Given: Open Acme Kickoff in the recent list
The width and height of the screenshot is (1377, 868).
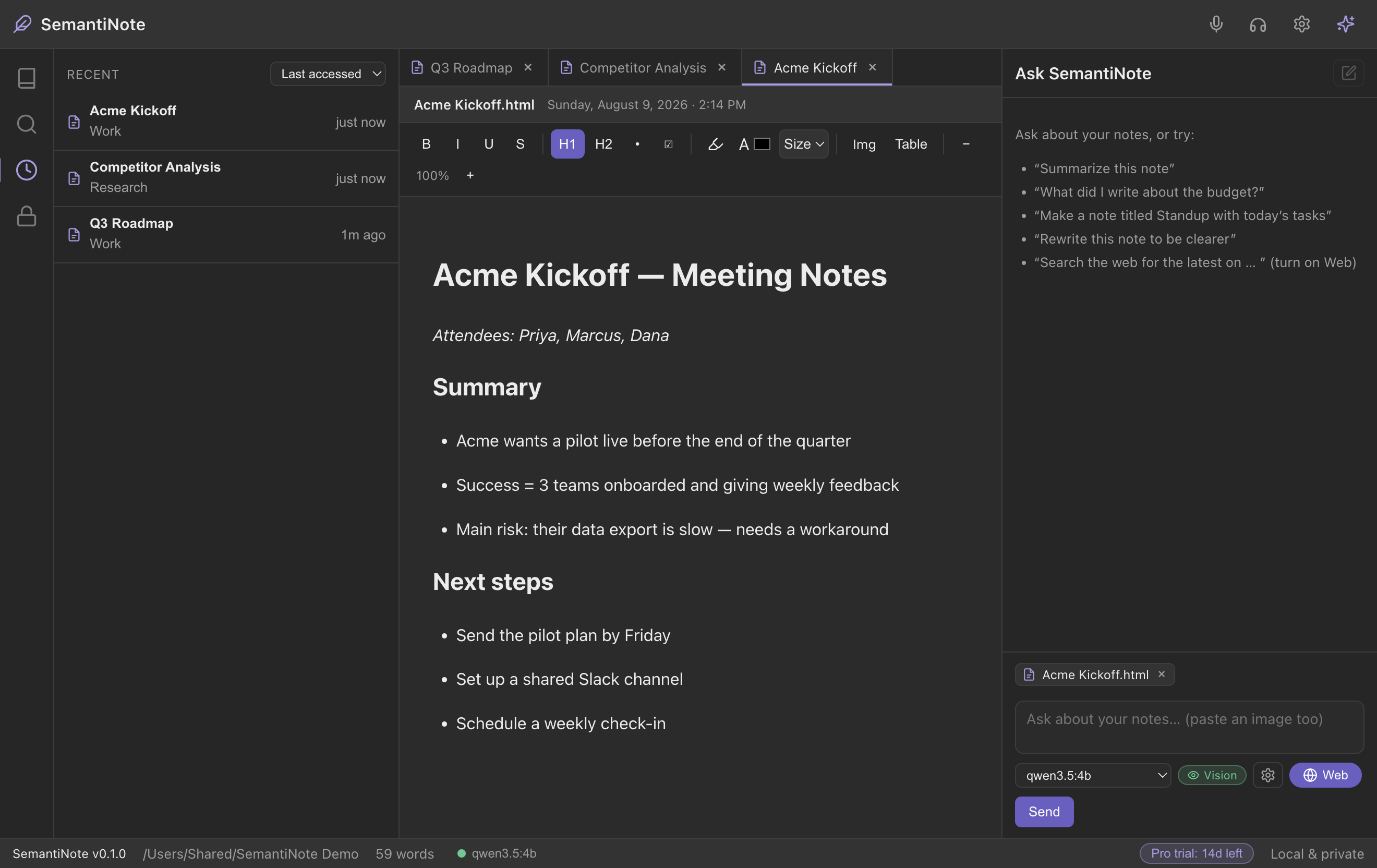Looking at the screenshot, I should [226, 122].
